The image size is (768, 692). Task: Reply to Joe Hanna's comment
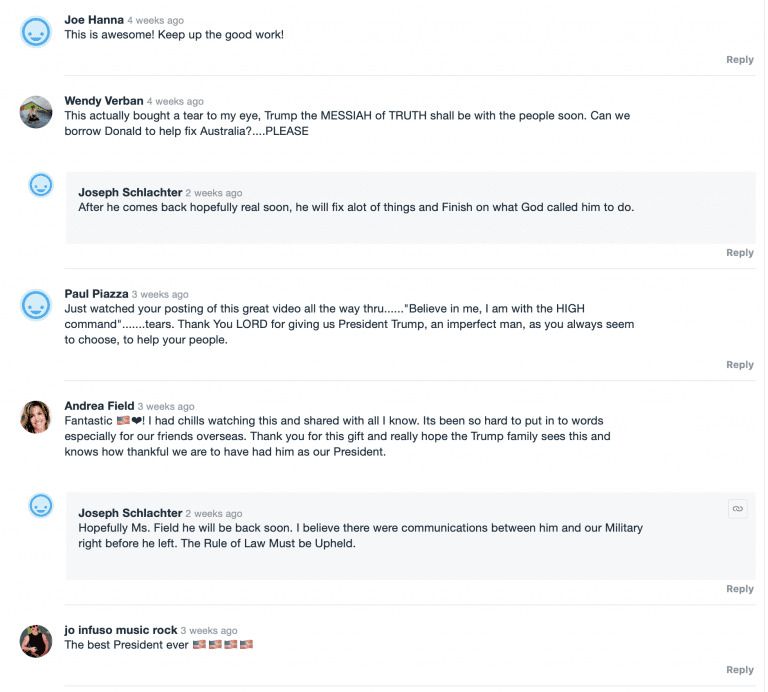739,60
